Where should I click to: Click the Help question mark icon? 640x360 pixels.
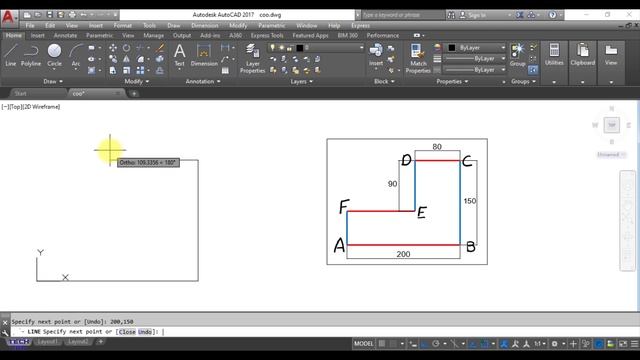point(552,15)
